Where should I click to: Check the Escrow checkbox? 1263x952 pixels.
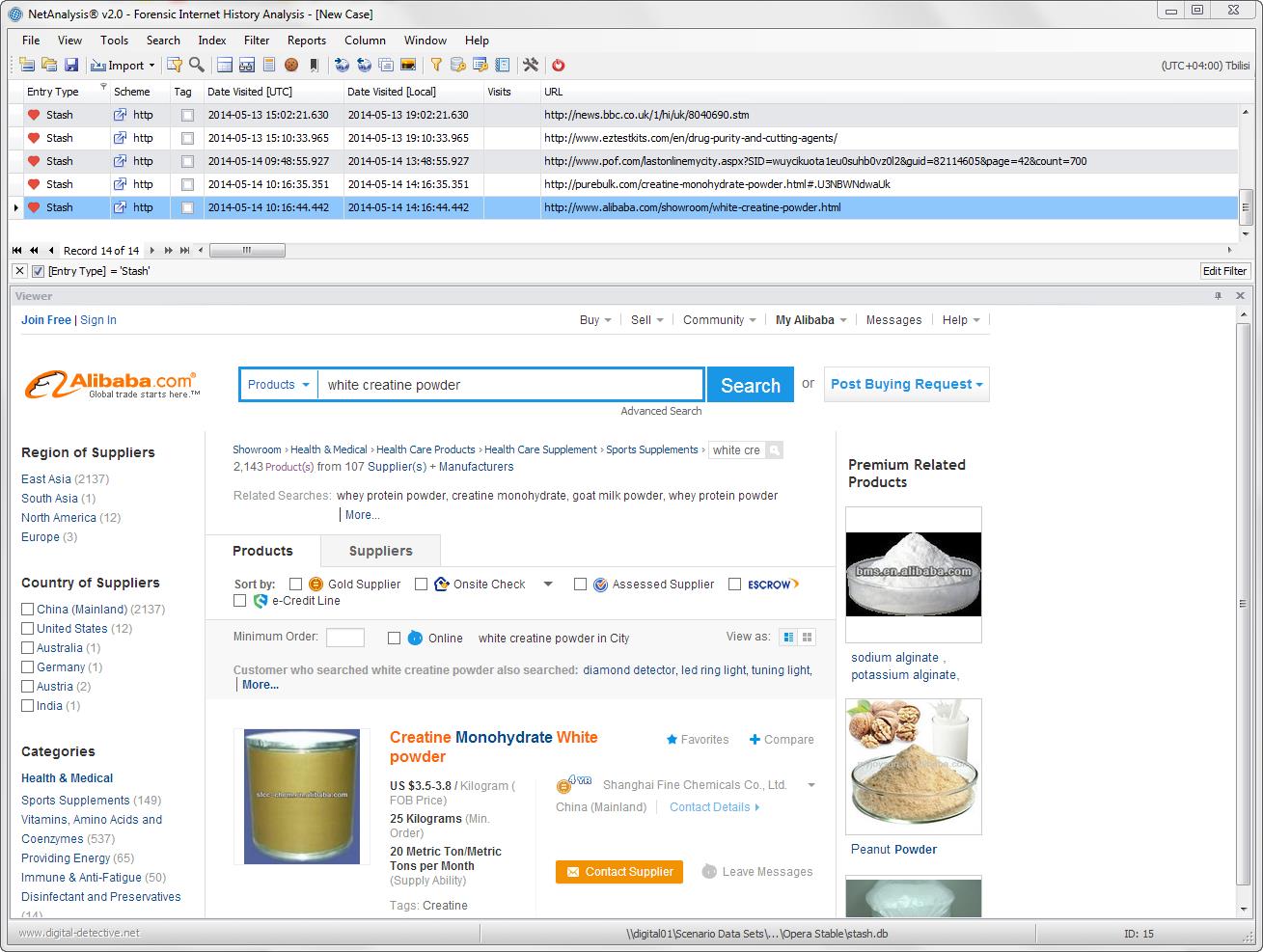(x=734, y=584)
